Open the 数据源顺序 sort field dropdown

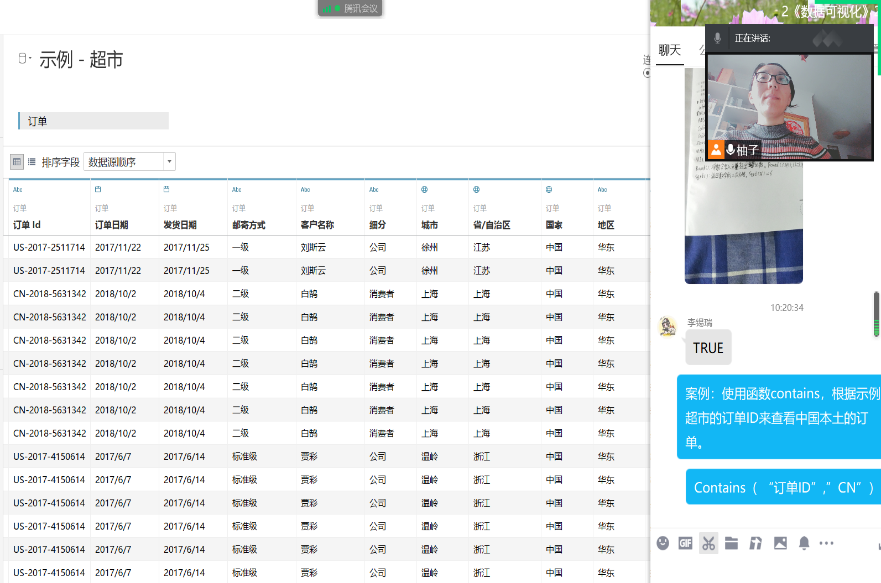[129, 161]
